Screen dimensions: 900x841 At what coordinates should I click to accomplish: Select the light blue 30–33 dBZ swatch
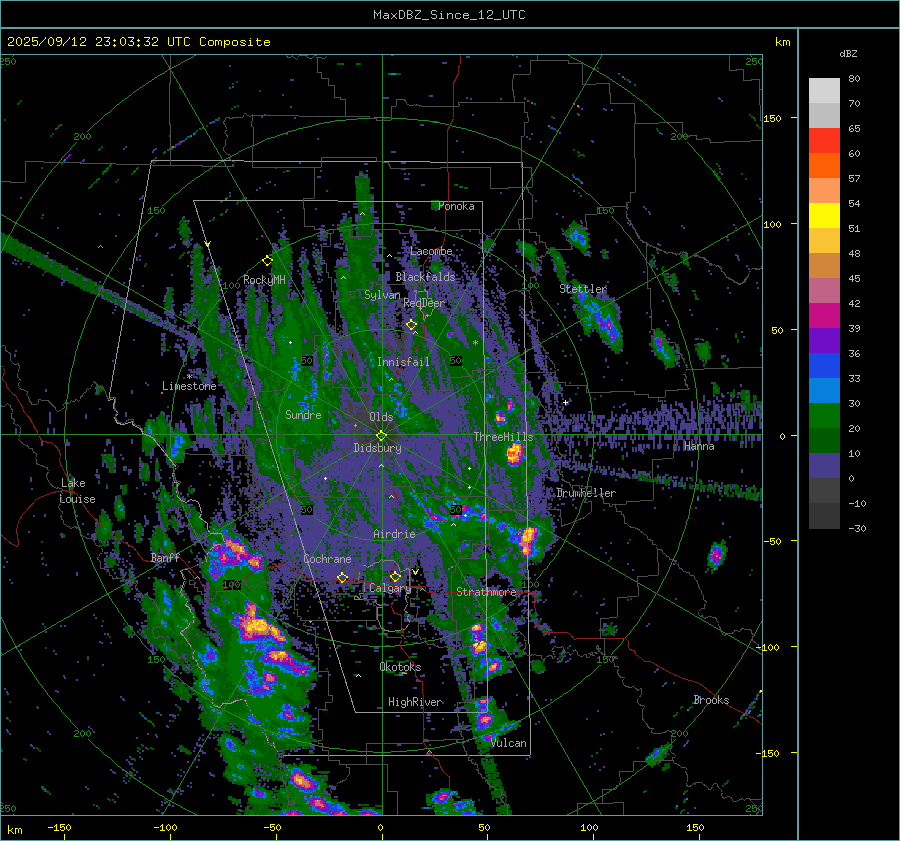click(x=824, y=390)
